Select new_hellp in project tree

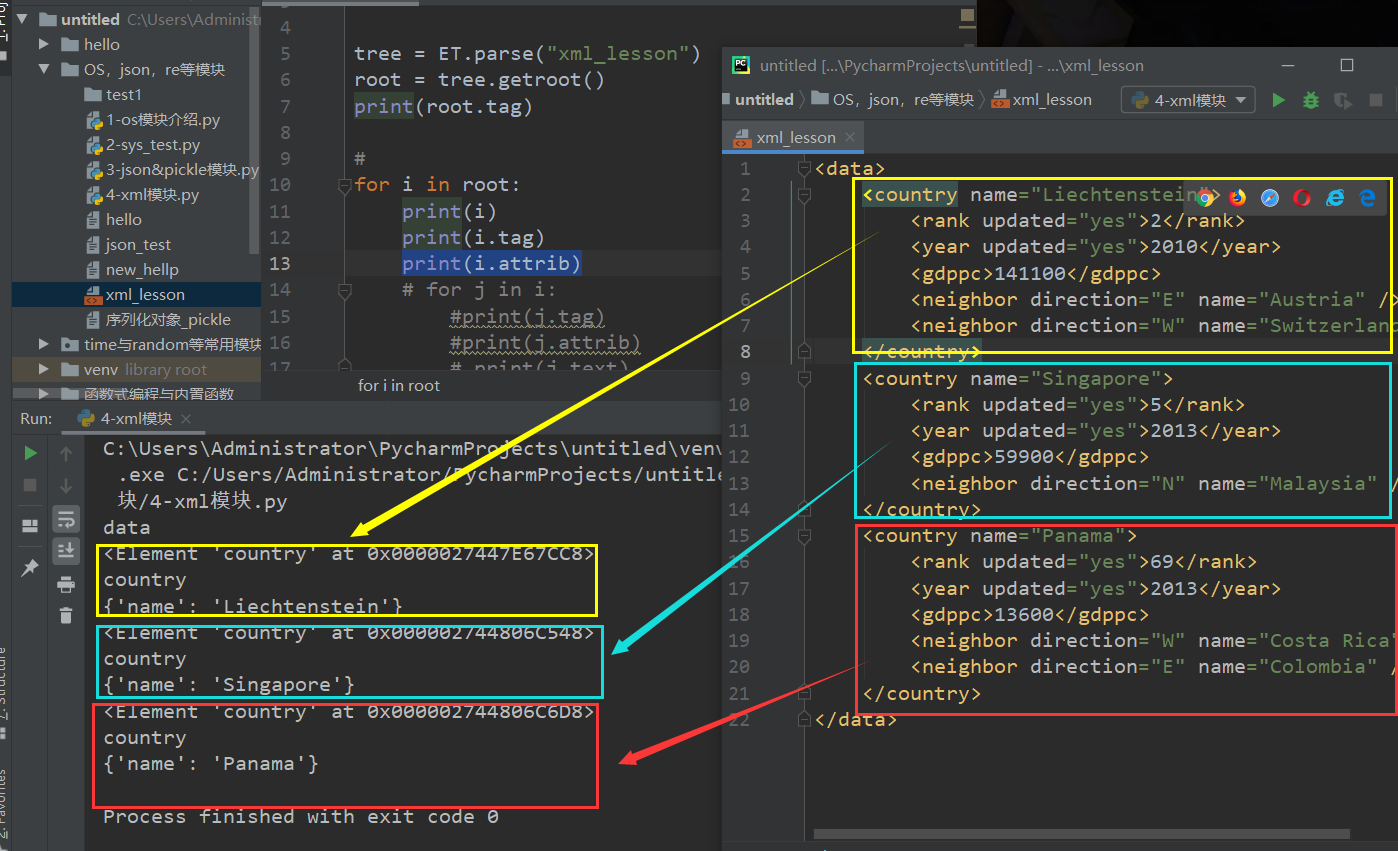(131, 269)
